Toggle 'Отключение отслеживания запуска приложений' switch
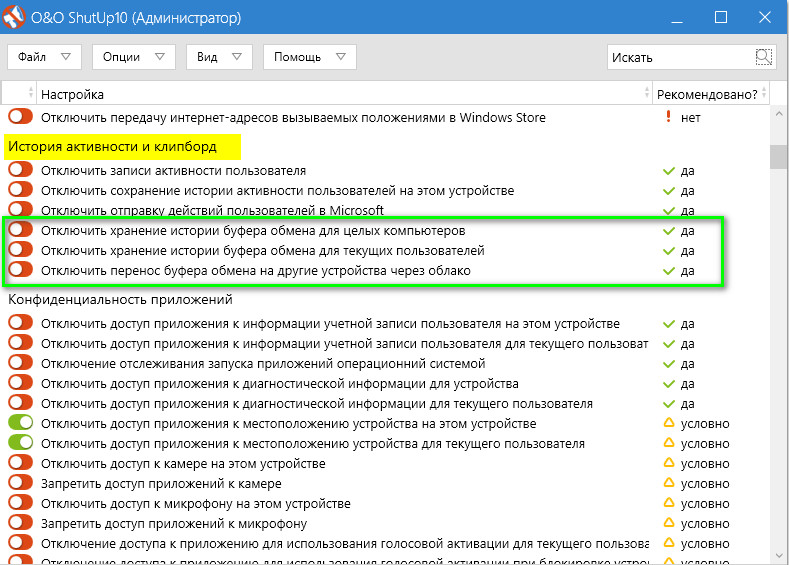The width and height of the screenshot is (789, 565). pos(21,362)
